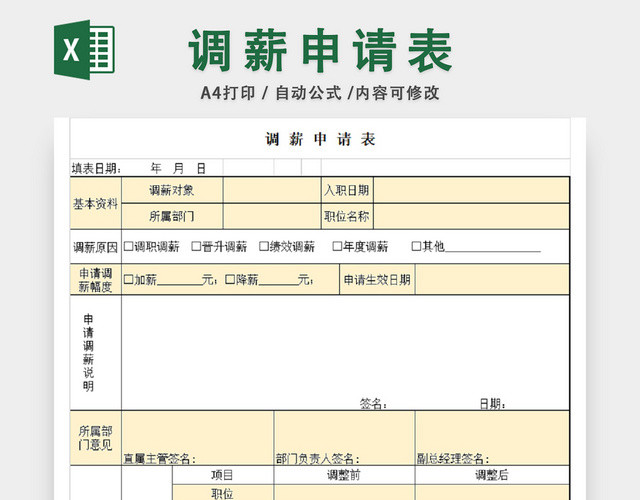The image size is (640, 500).
Task: Click the 申请调薪幅度 cell
Action: pyautogui.click(x=96, y=280)
